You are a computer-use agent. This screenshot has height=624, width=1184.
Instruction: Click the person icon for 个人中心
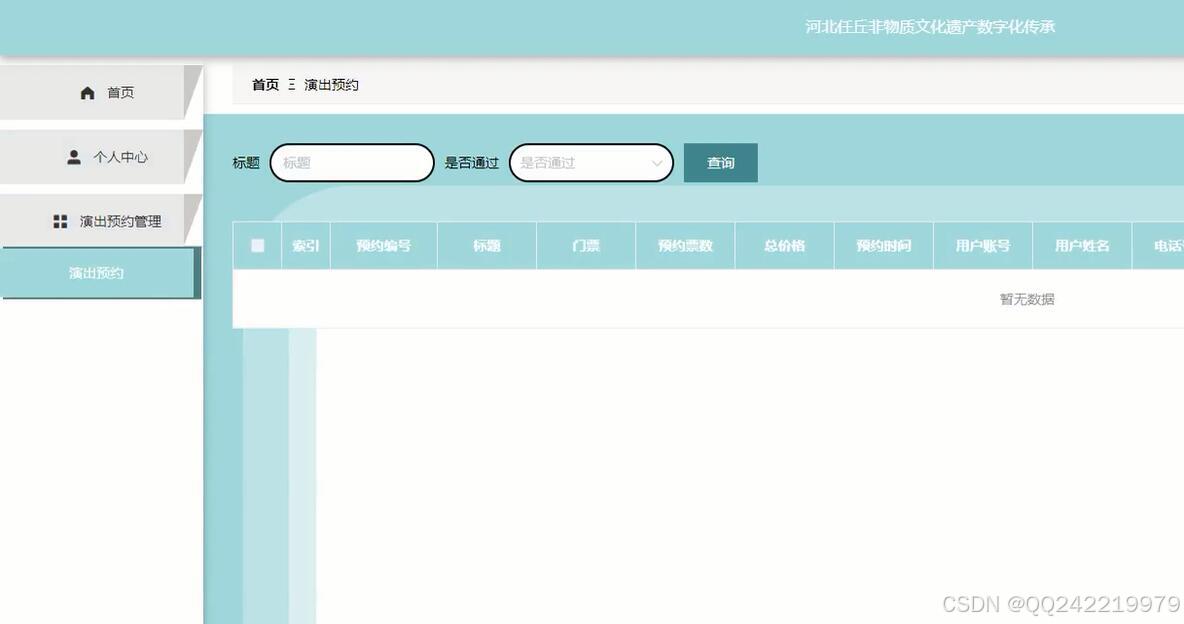point(74,157)
